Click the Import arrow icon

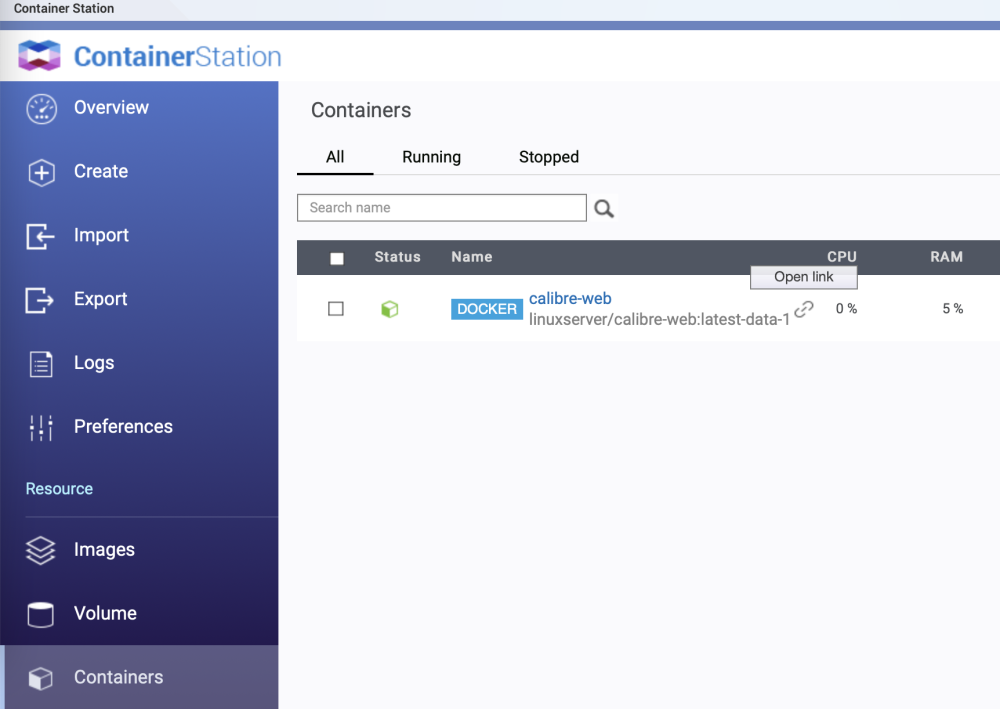click(x=40, y=237)
